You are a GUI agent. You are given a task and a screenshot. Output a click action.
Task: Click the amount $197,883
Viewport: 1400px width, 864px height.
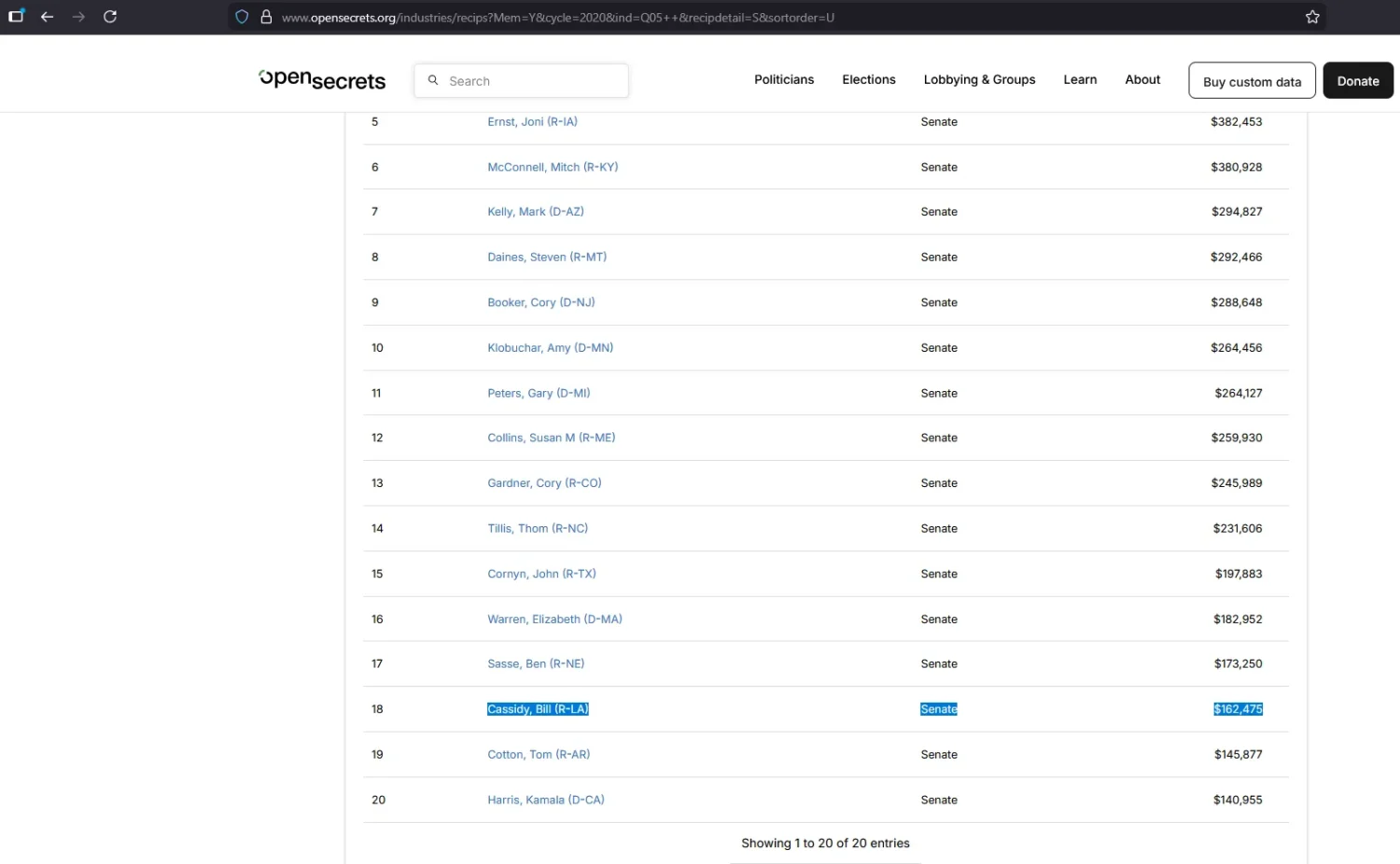(x=1239, y=574)
